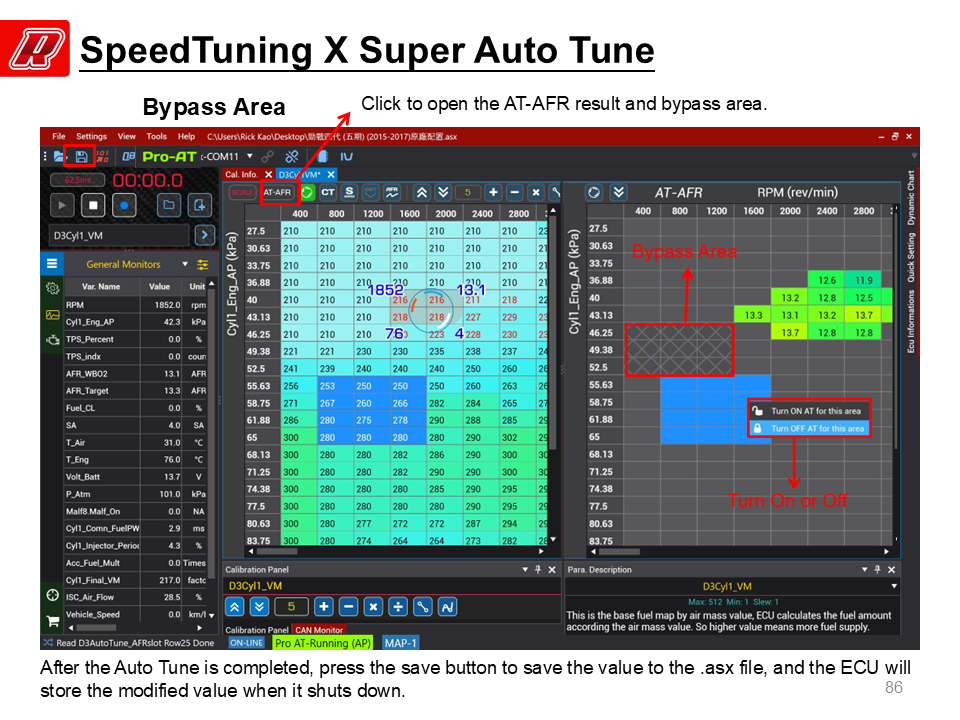Click the refresh icon in AT-AFR panel
The image size is (960, 720).
point(594,192)
